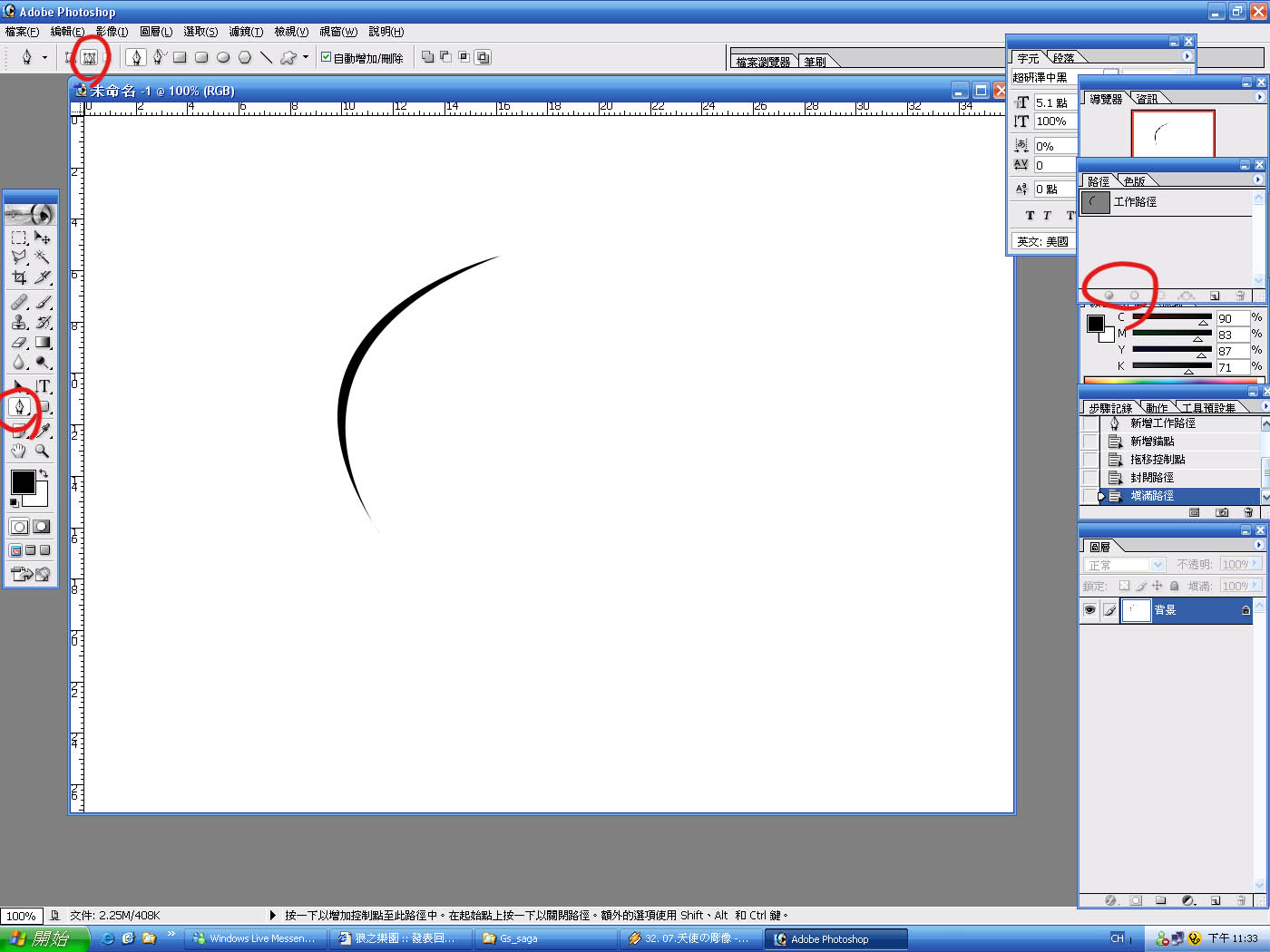Click the foreground color swatch in toolbox
Image resolution: width=1270 pixels, height=952 pixels.
[23, 482]
